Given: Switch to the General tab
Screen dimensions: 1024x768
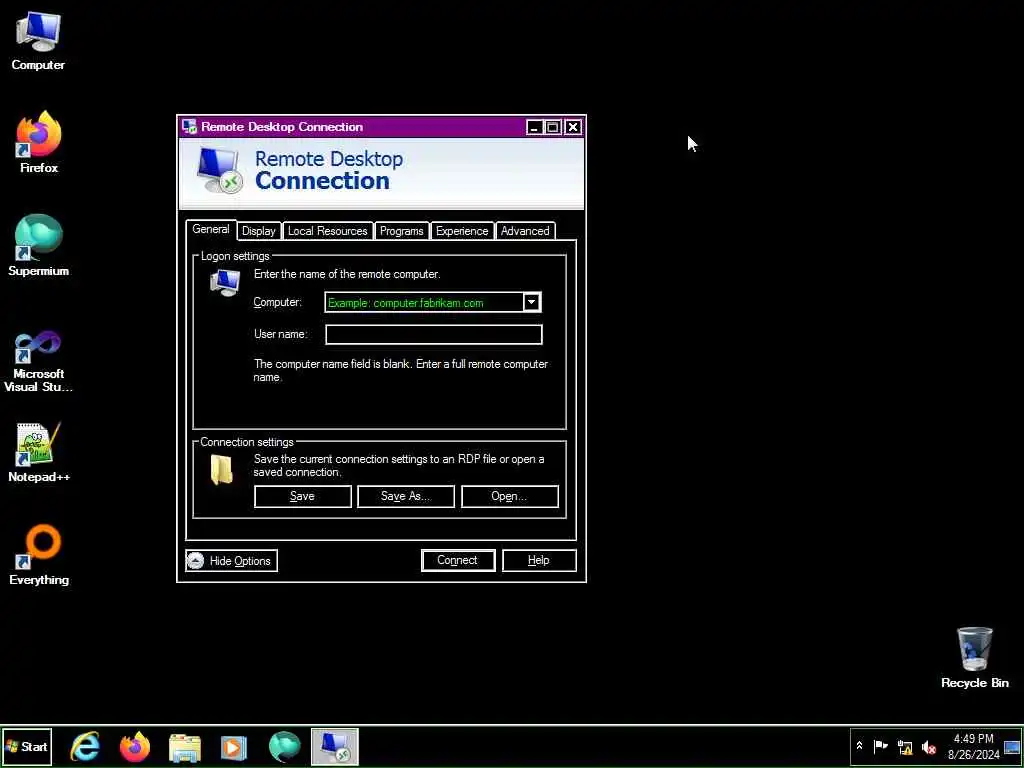Looking at the screenshot, I should [210, 229].
